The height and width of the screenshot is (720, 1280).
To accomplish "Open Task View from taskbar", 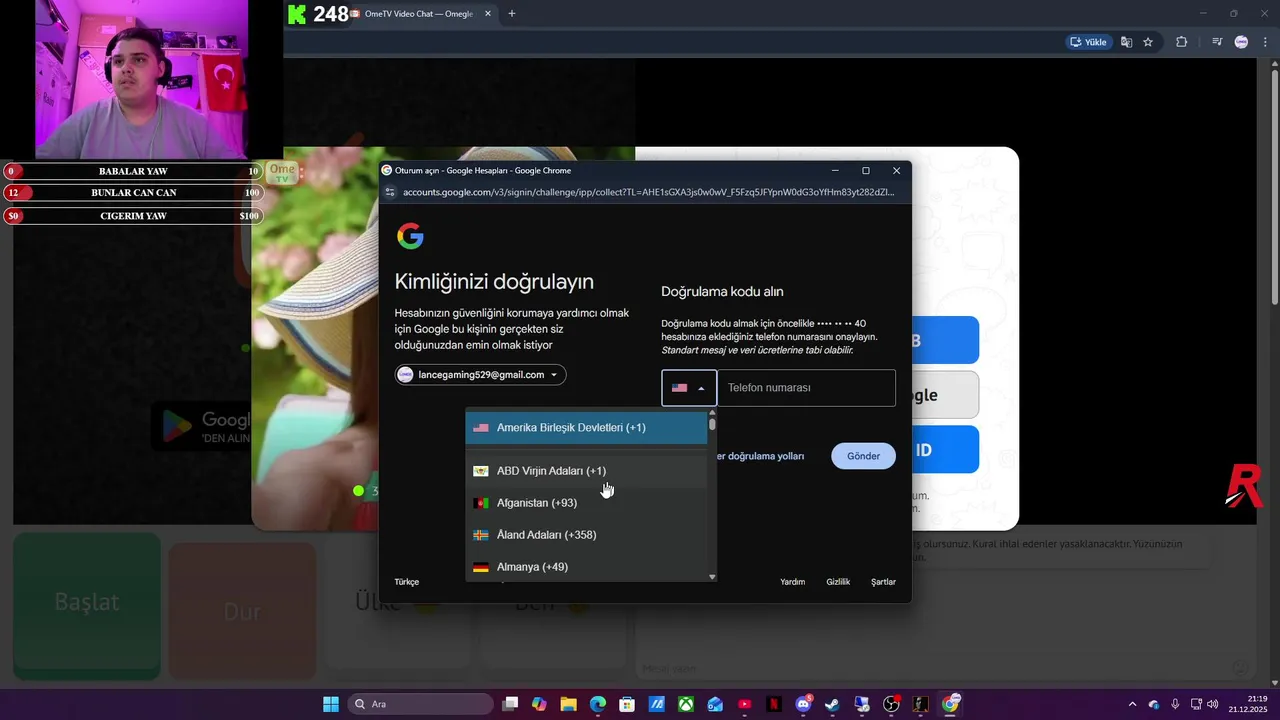I will coord(510,704).
